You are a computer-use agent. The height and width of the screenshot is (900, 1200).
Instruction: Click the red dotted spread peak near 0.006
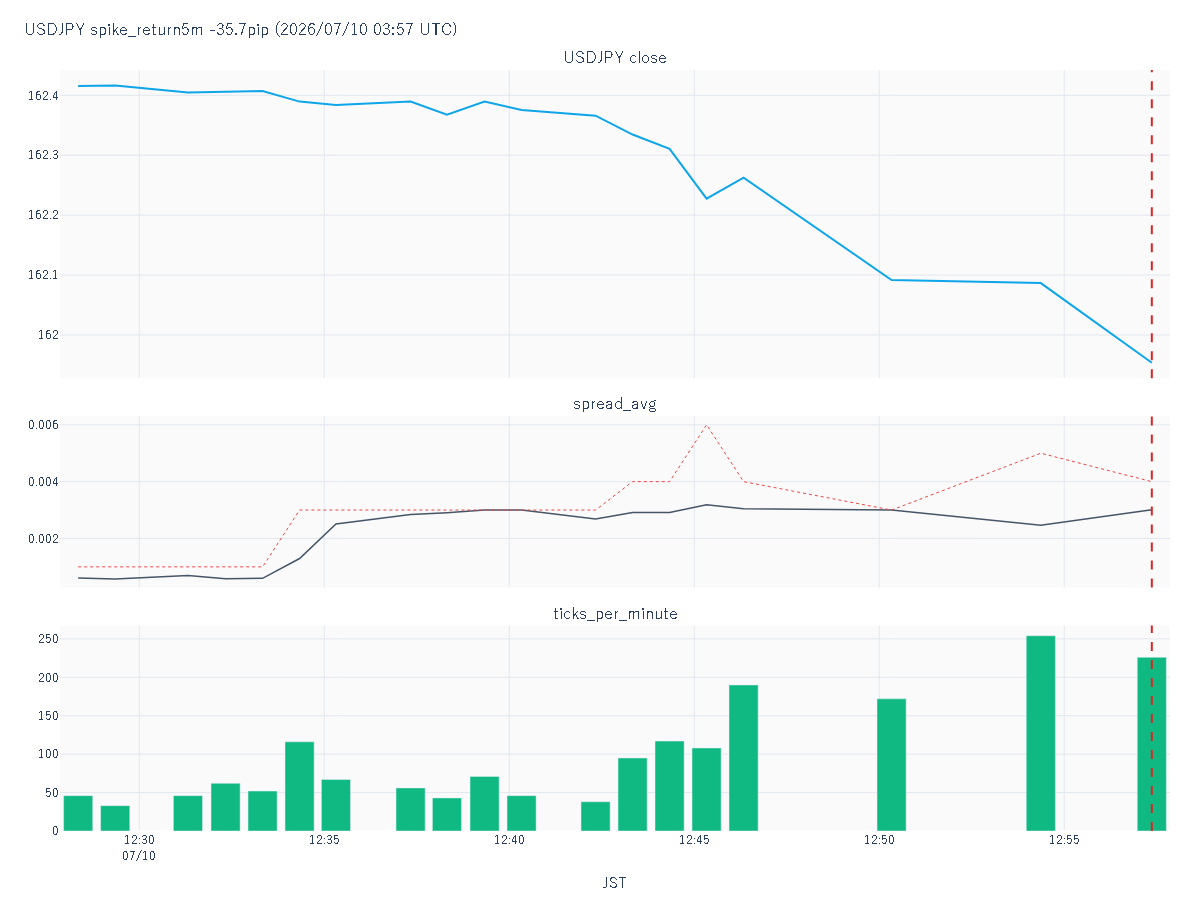707,426
